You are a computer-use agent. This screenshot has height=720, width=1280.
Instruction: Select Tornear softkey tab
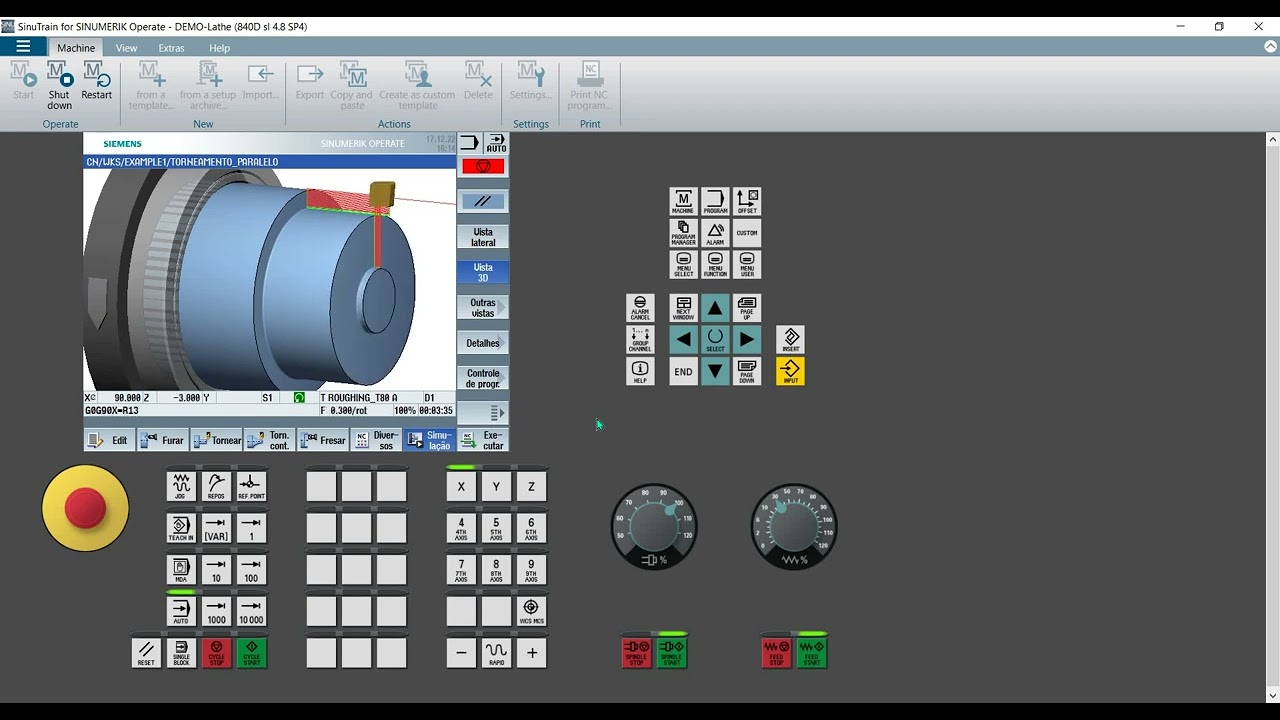coord(216,440)
